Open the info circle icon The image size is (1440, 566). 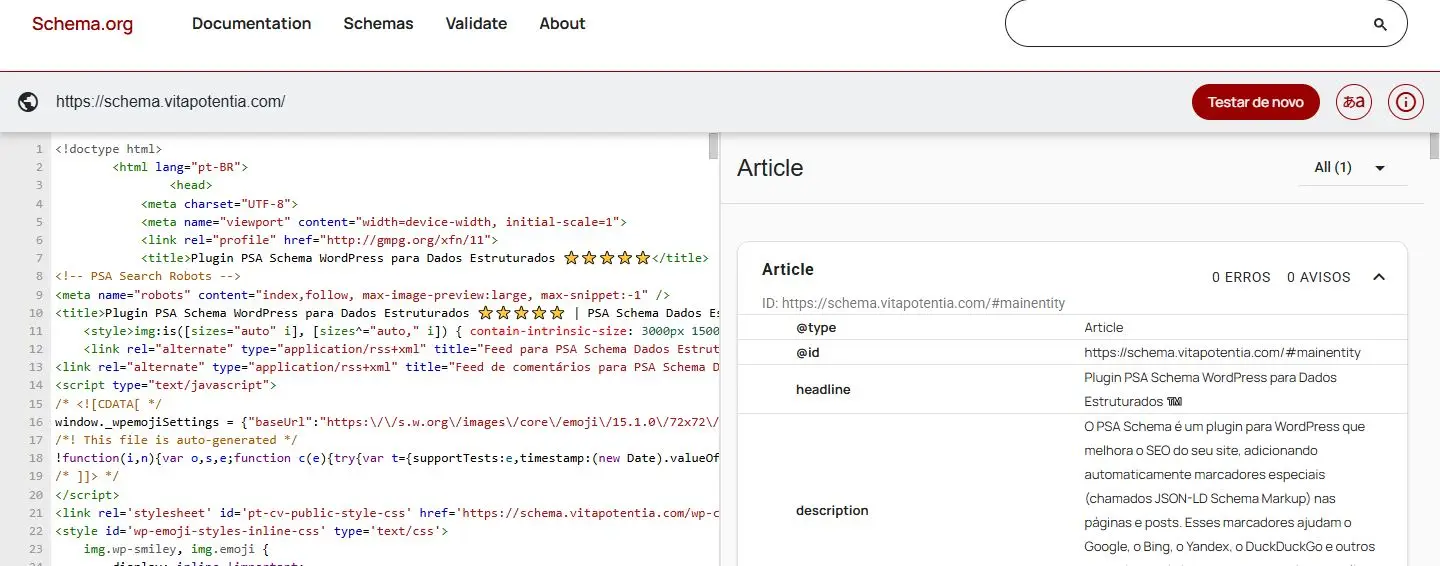click(x=1406, y=102)
